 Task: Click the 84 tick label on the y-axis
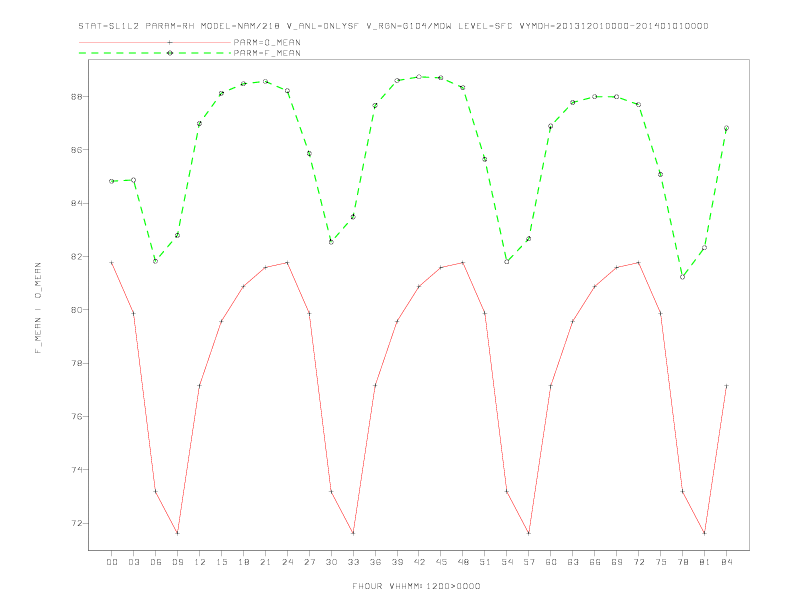tap(76, 203)
